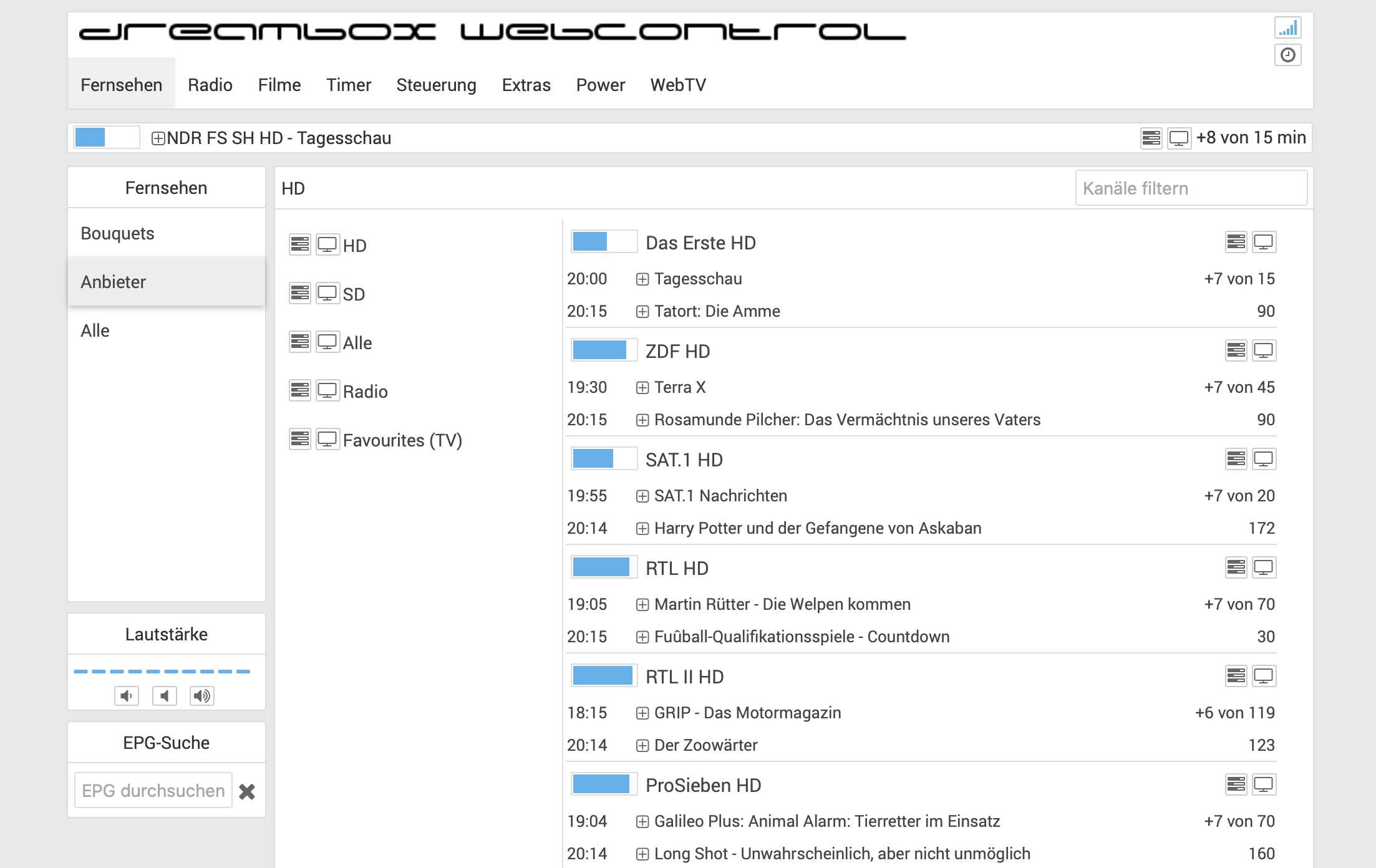The height and width of the screenshot is (868, 1376).
Task: Focus the Kanäle filtern input field
Action: [x=1191, y=188]
